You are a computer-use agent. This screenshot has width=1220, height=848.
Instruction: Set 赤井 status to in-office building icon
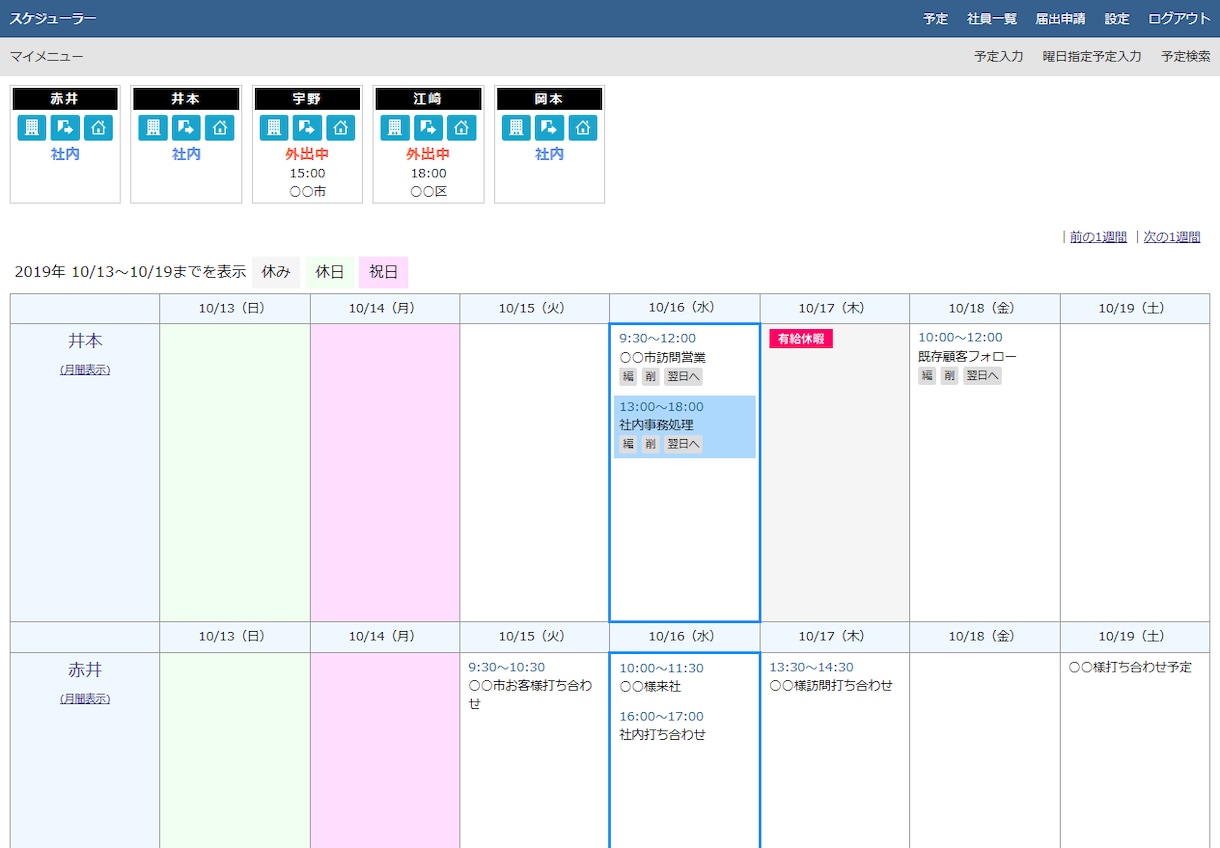32,128
